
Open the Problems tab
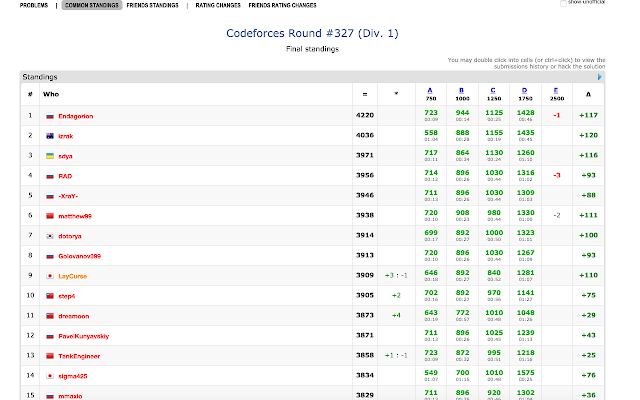(x=34, y=5)
